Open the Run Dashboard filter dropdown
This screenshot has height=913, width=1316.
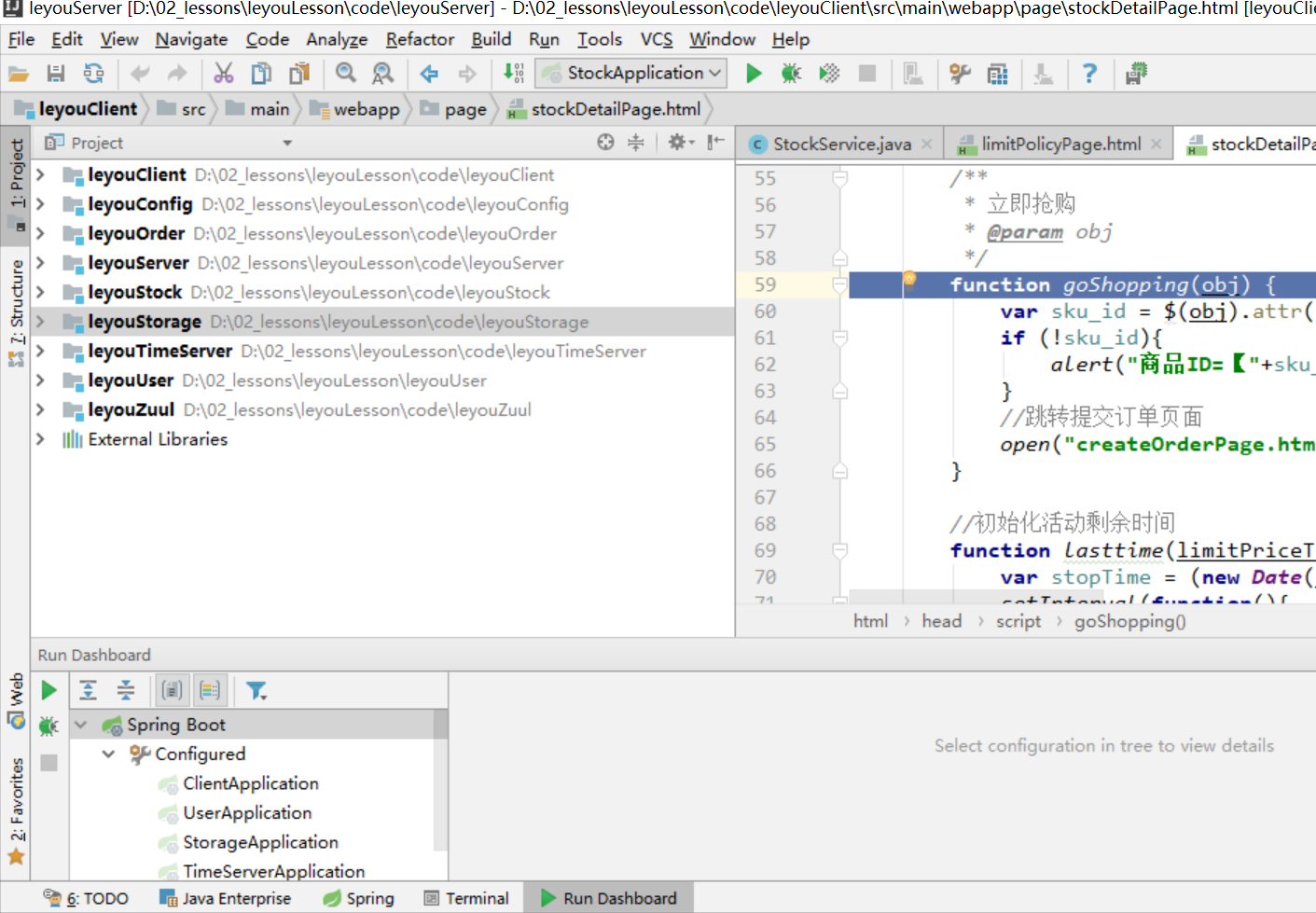pos(256,690)
